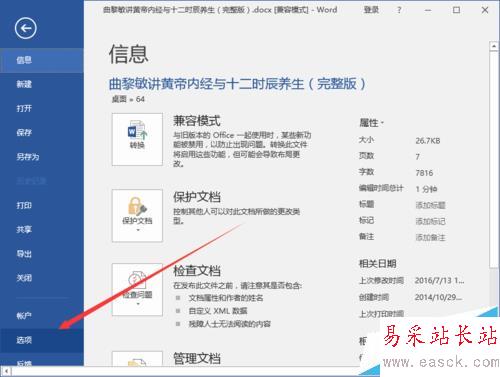This screenshot has width=500, height=377.
Task: Click the horizontal scrollbar left arrow
Action: coord(6,371)
